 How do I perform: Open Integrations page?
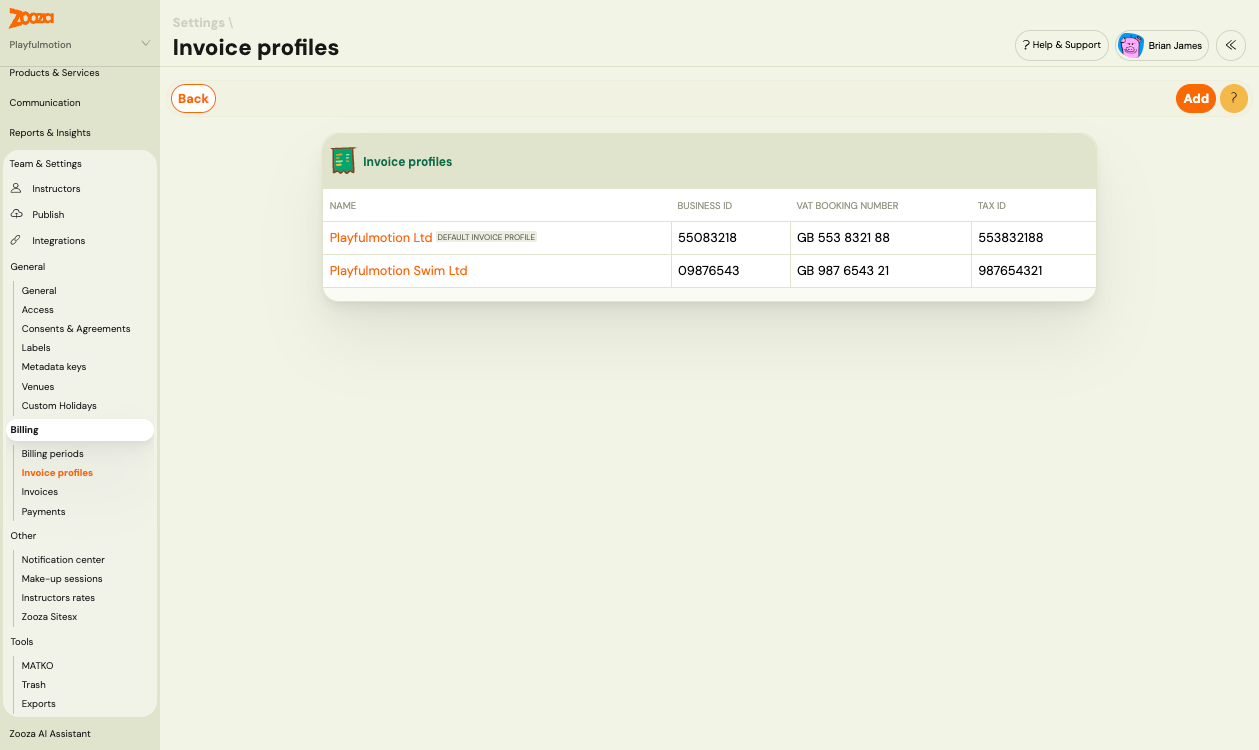point(59,241)
